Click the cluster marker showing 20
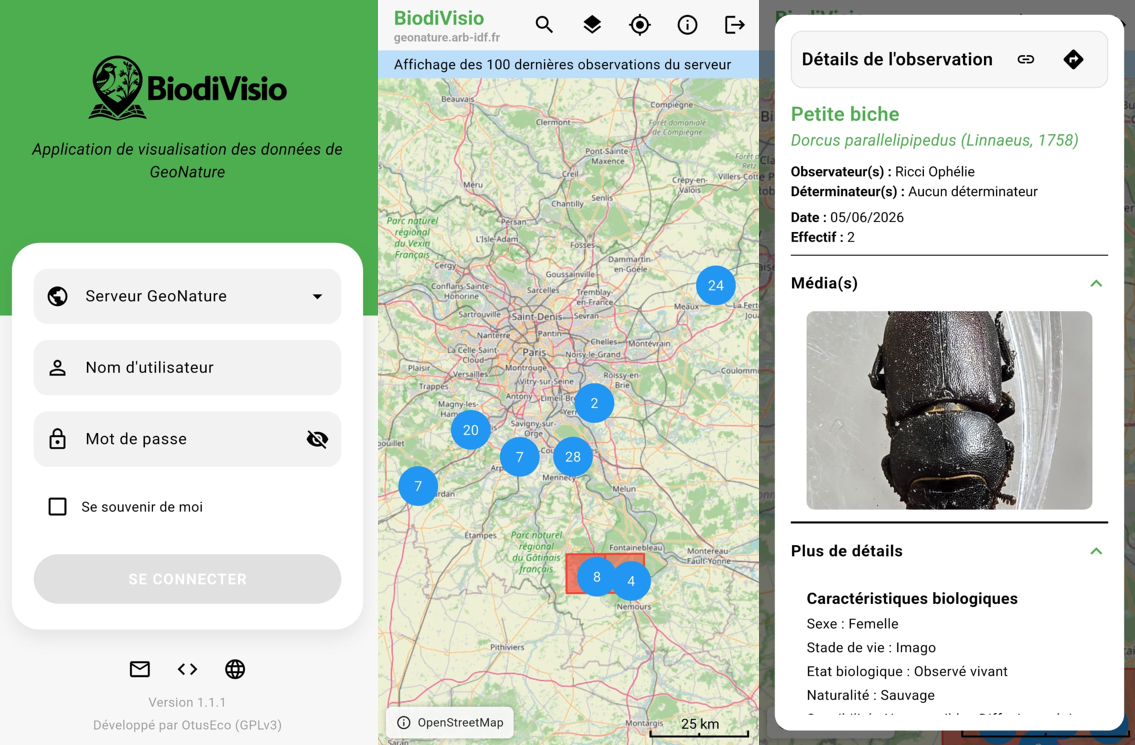The height and width of the screenshot is (745, 1135). tap(471, 430)
